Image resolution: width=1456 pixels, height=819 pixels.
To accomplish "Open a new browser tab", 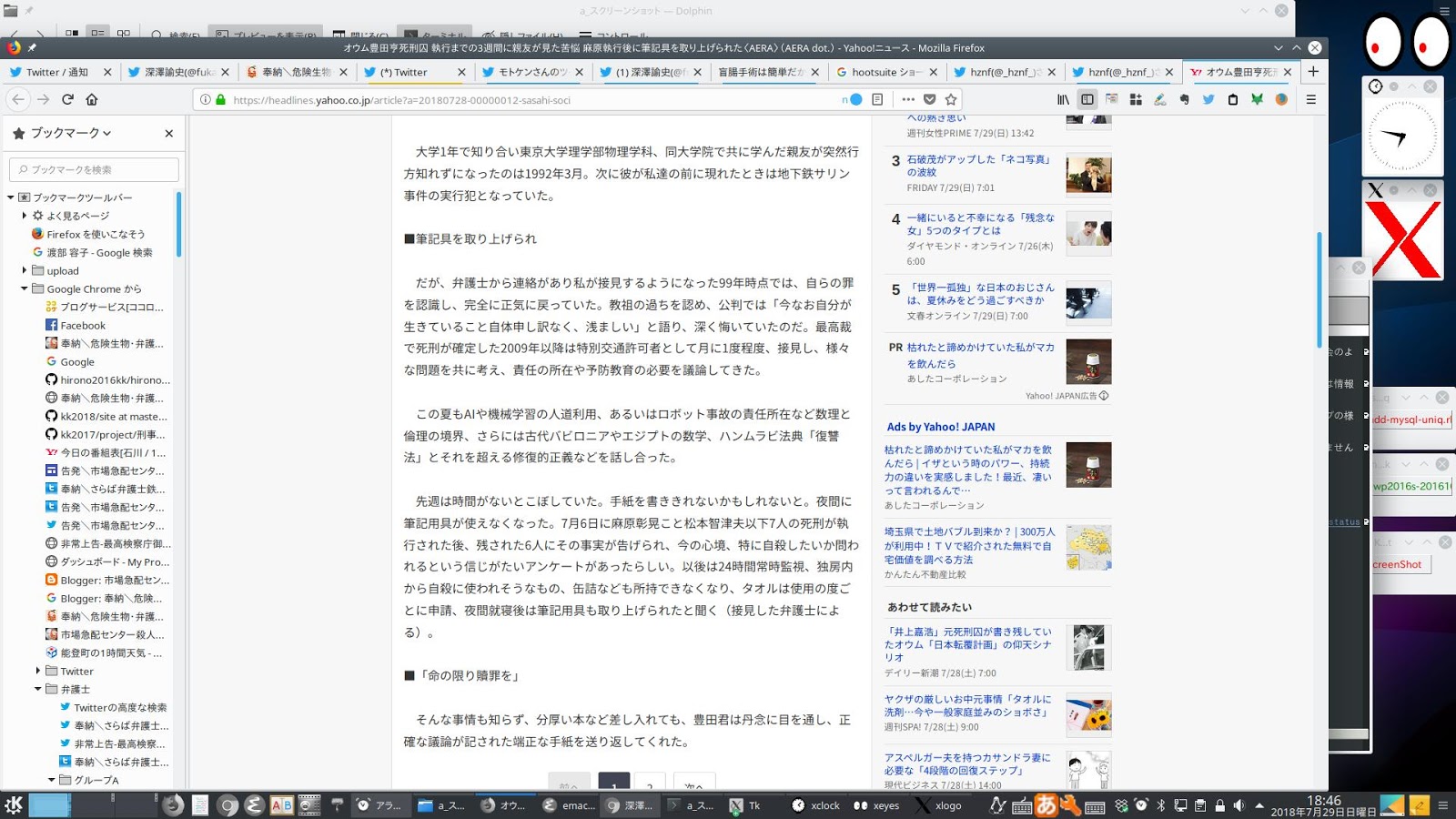I will pos(1313,71).
